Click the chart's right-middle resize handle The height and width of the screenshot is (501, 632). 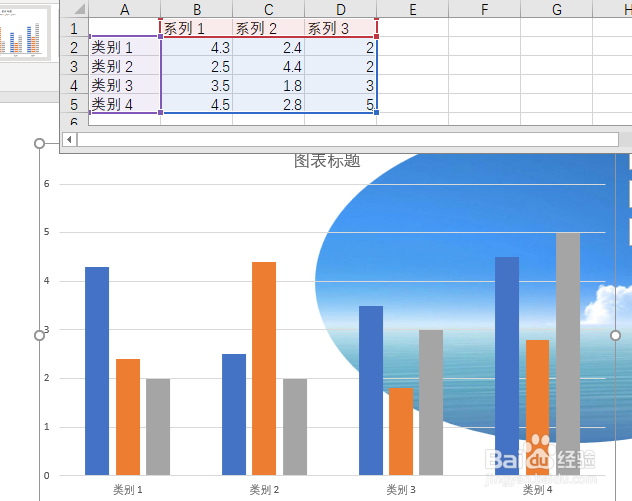(x=615, y=335)
